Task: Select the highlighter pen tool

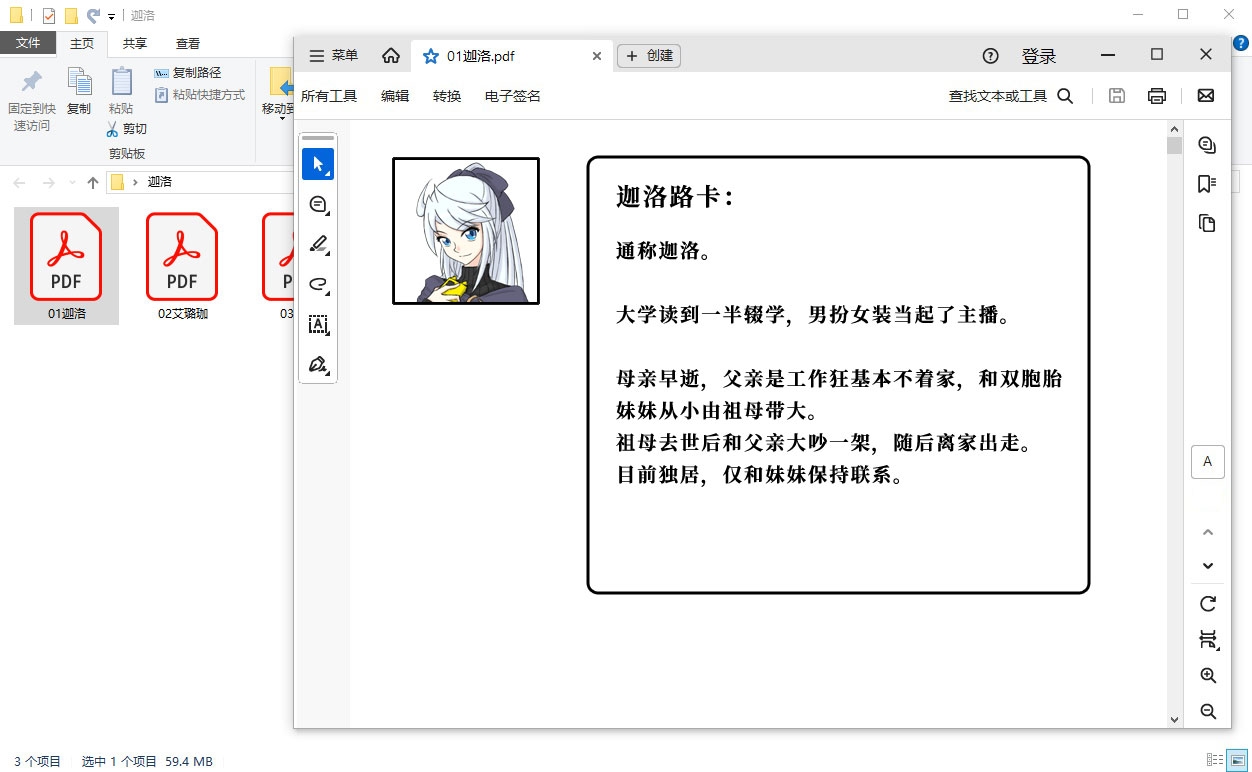Action: click(x=318, y=244)
